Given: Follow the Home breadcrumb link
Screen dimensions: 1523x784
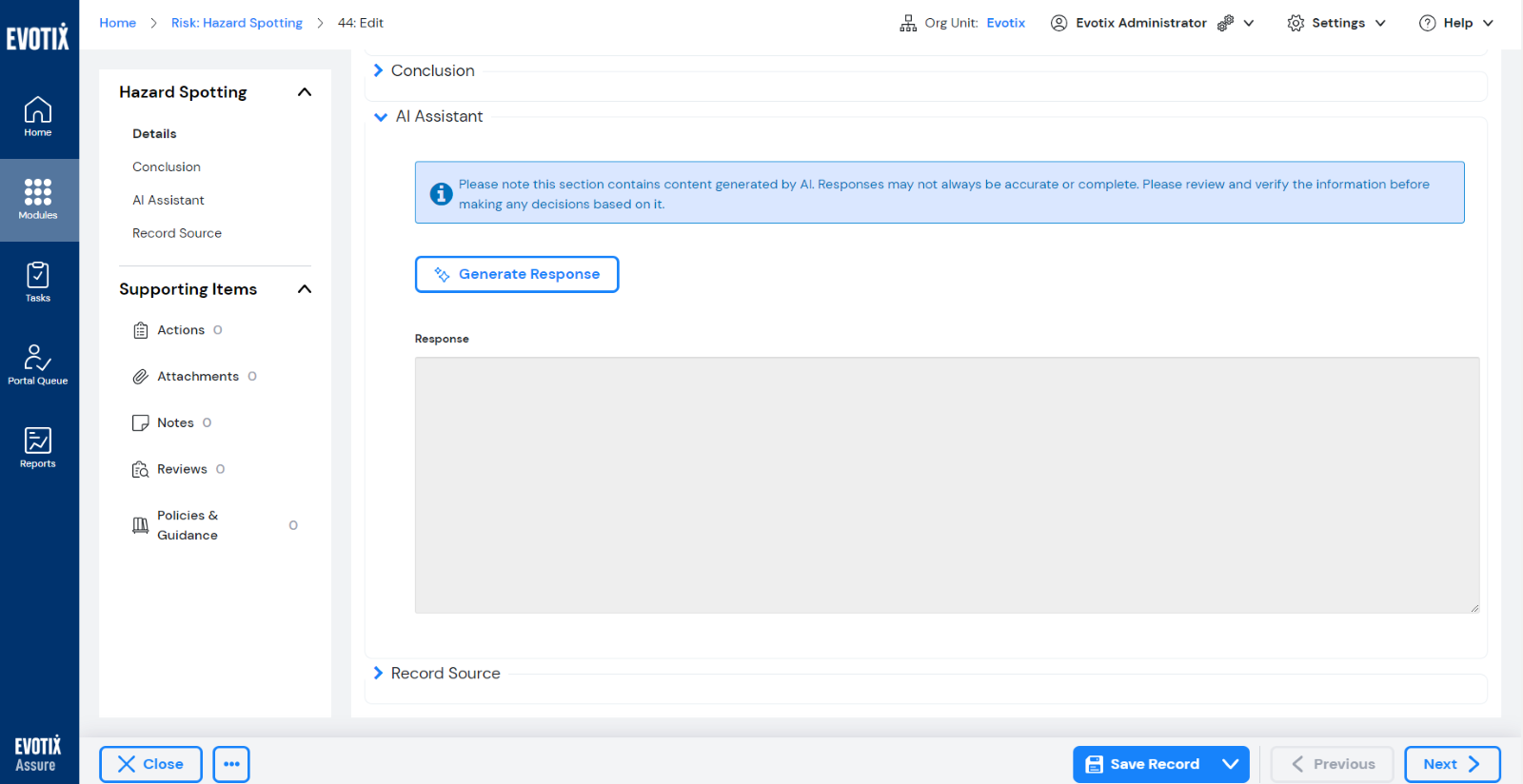Looking at the screenshot, I should point(118,23).
